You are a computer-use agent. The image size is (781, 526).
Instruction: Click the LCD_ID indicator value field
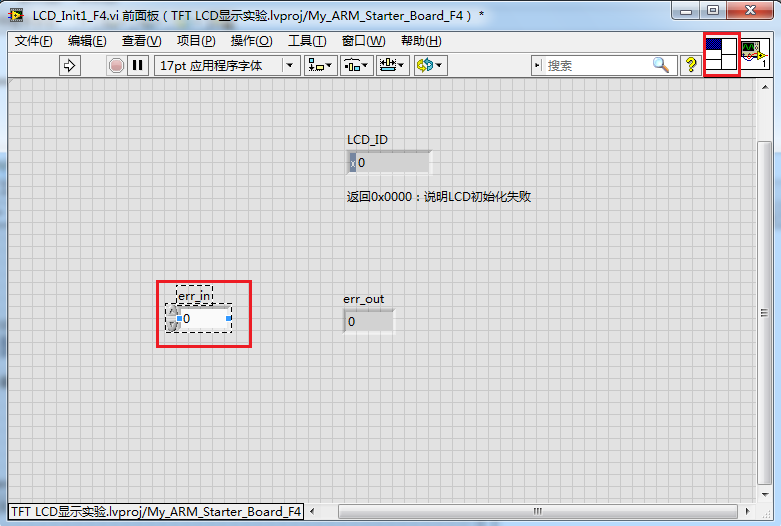coord(392,163)
